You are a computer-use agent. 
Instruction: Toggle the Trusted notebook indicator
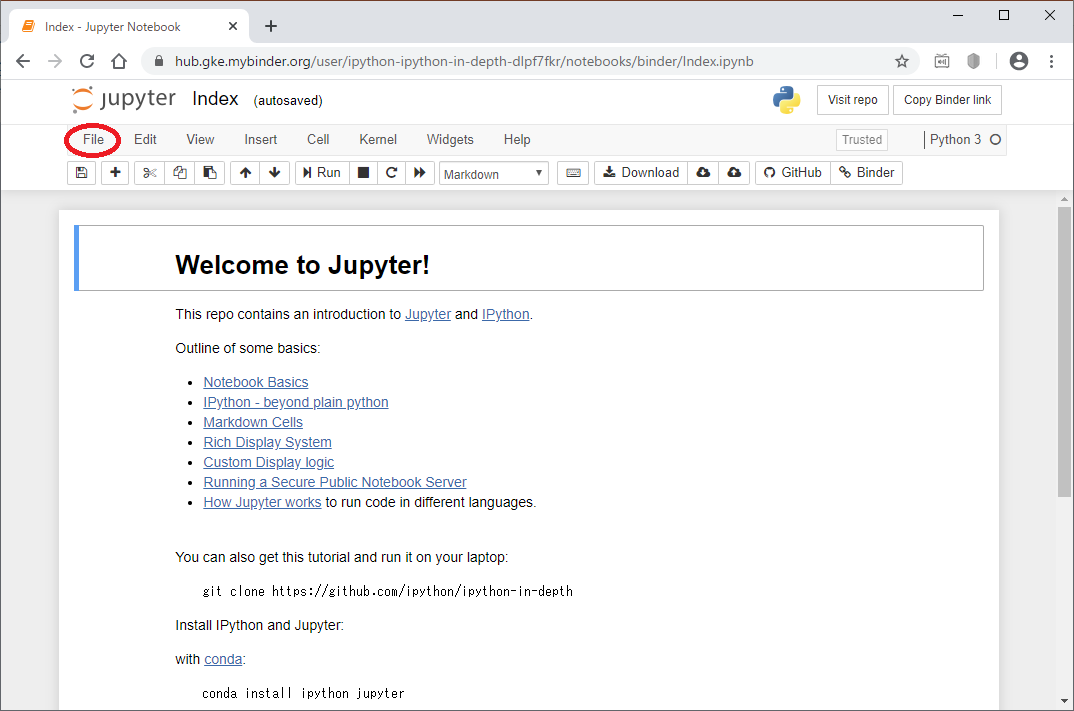(x=861, y=140)
